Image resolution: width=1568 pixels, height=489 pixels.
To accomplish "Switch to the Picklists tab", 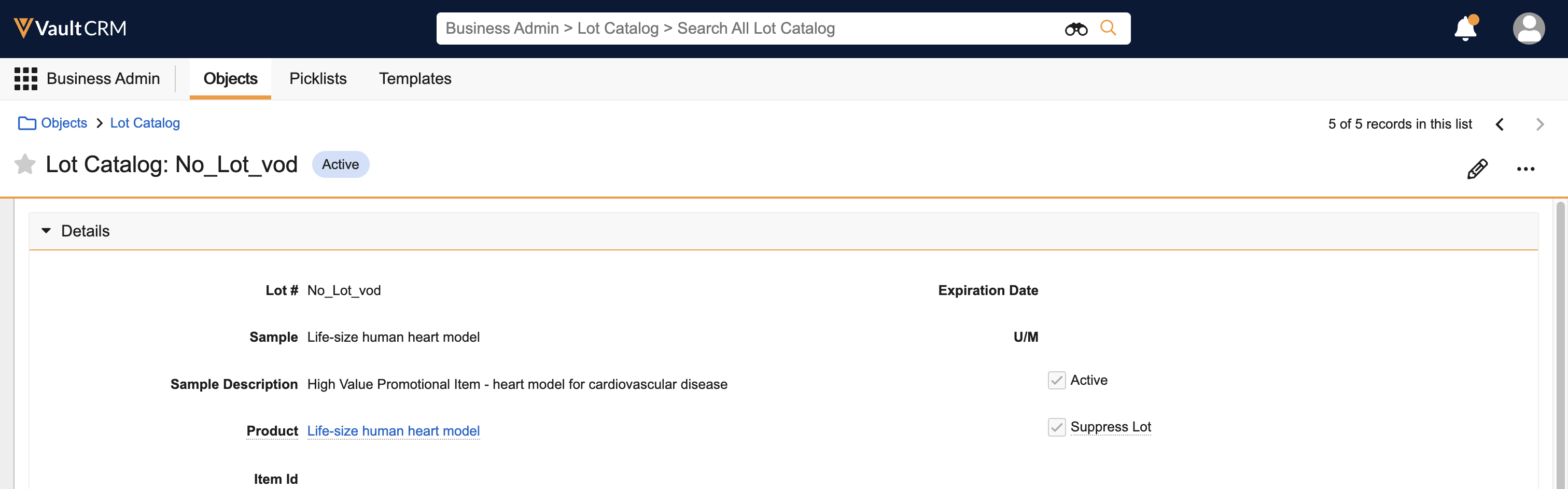I will (318, 78).
